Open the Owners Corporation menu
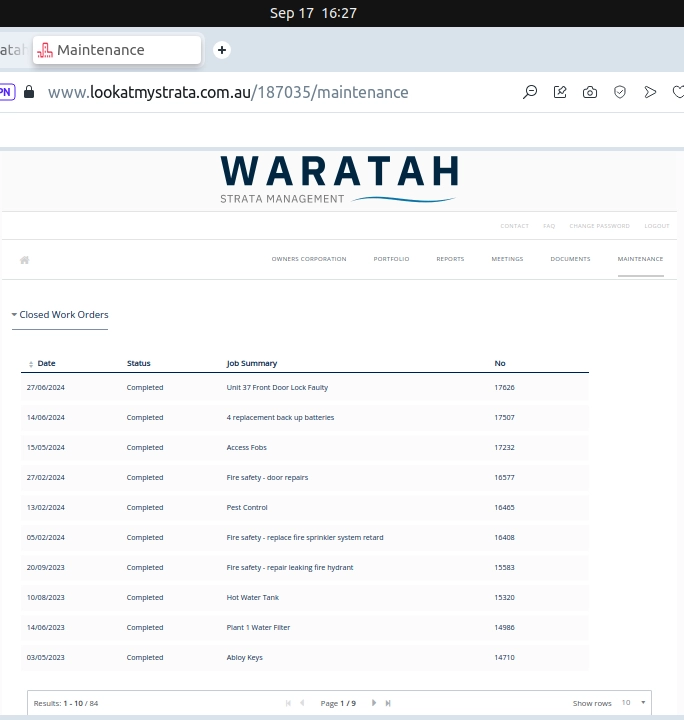 pos(309,259)
